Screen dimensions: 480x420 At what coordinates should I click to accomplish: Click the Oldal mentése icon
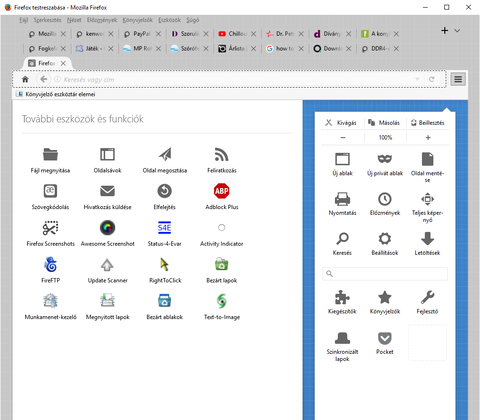427,159
